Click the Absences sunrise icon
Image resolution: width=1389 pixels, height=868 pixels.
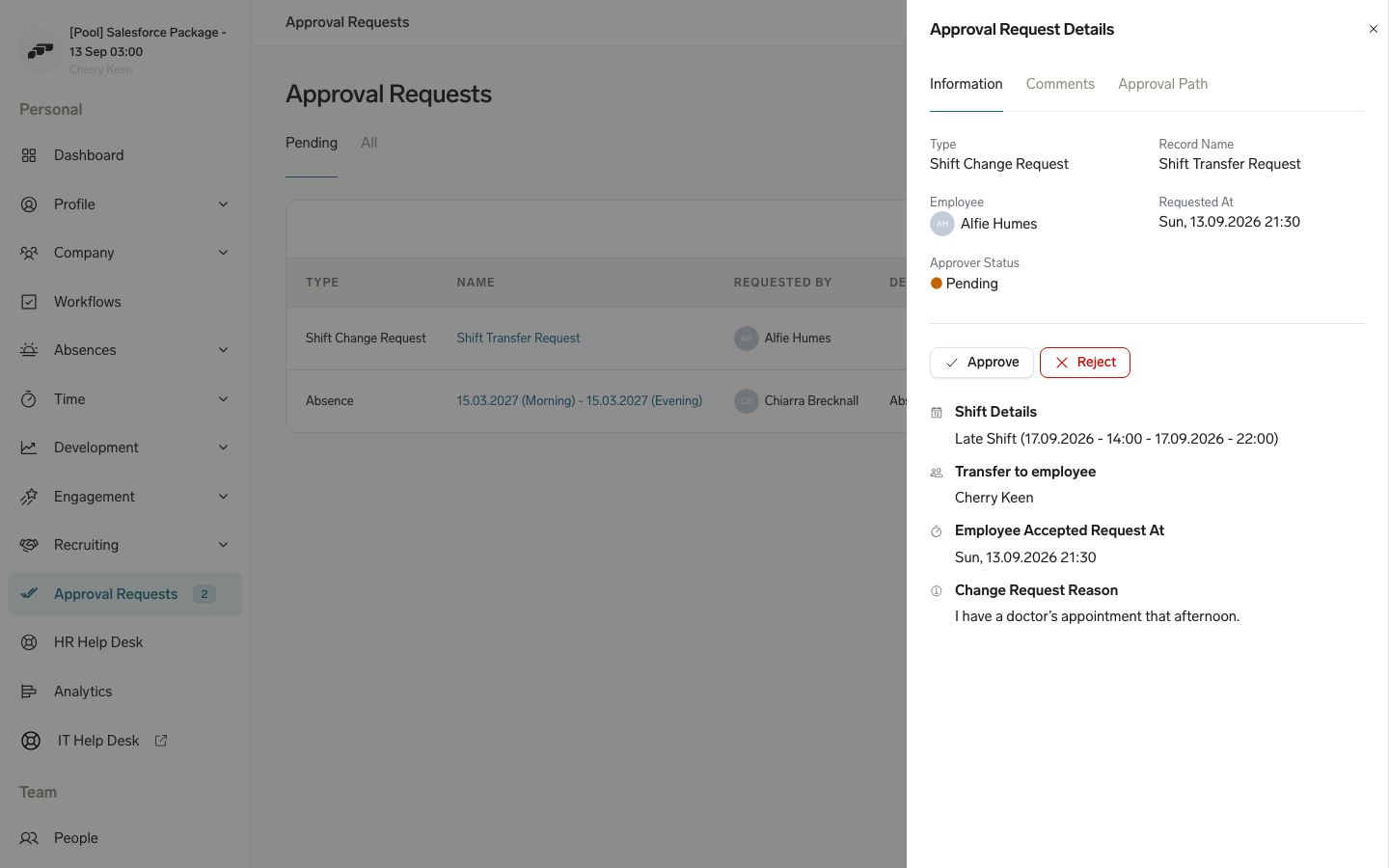(29, 350)
